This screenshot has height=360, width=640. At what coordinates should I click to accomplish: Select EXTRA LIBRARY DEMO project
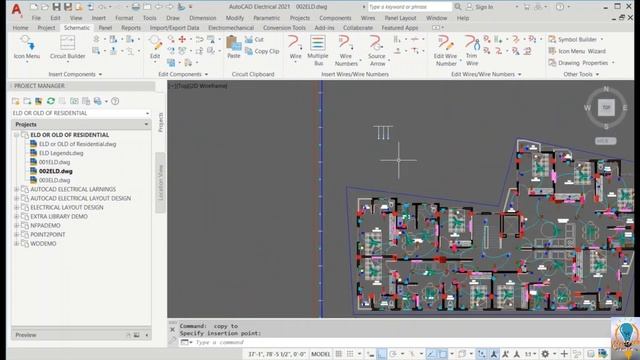point(59,216)
